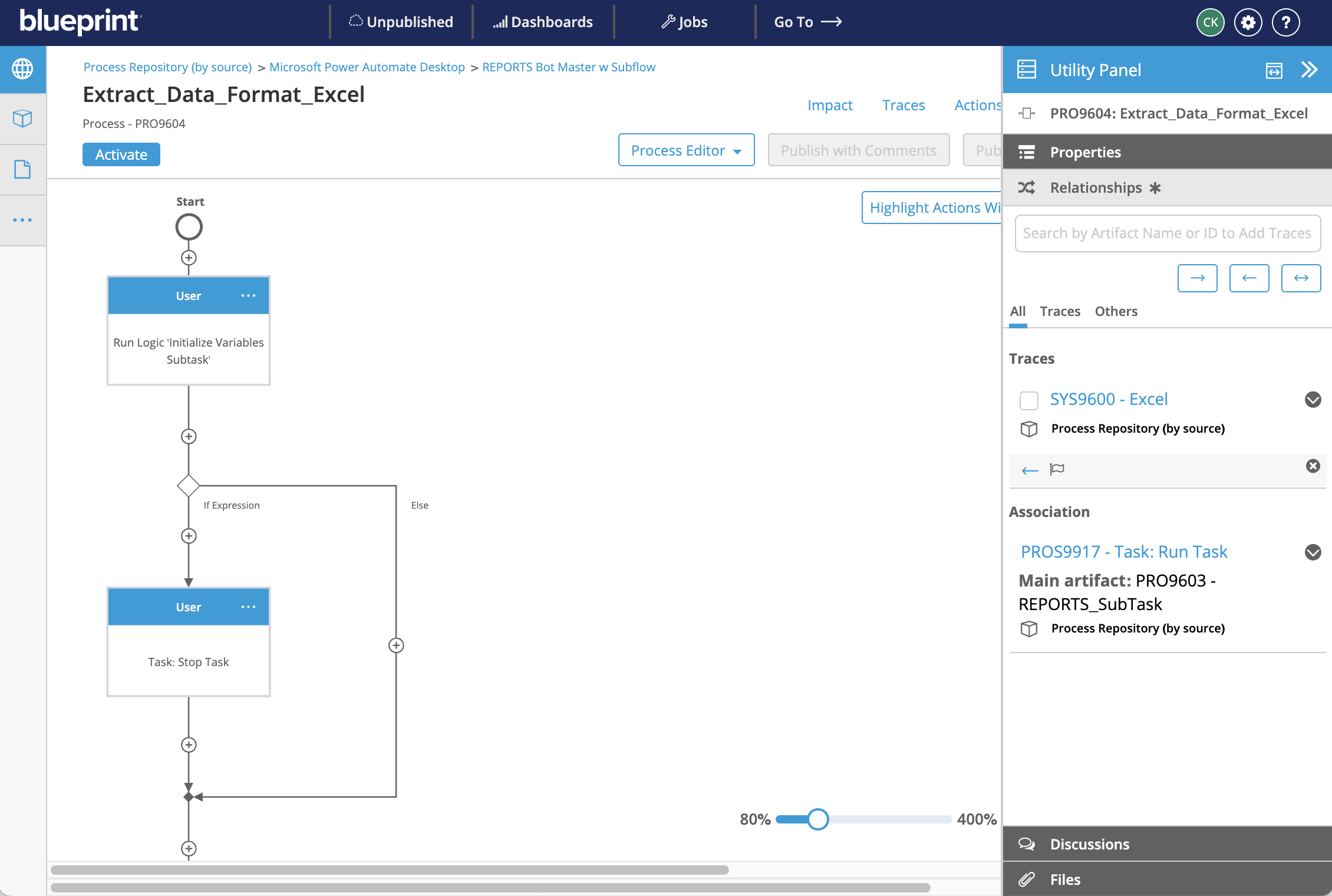Open settings gear icon in top bar
This screenshot has height=896, width=1332.
(x=1248, y=22)
